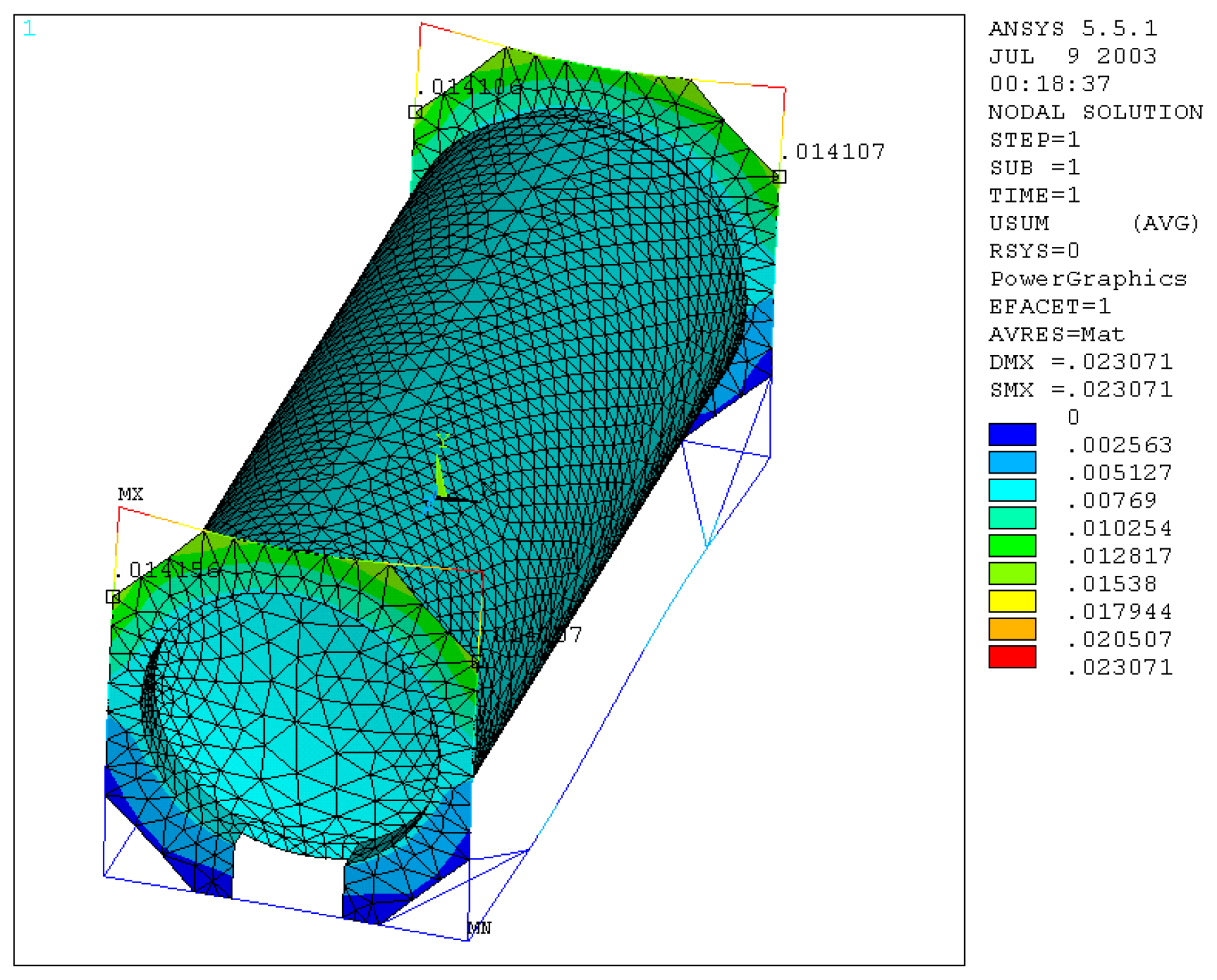
Task: Click the orange legend color swatch
Action: tap(1011, 629)
